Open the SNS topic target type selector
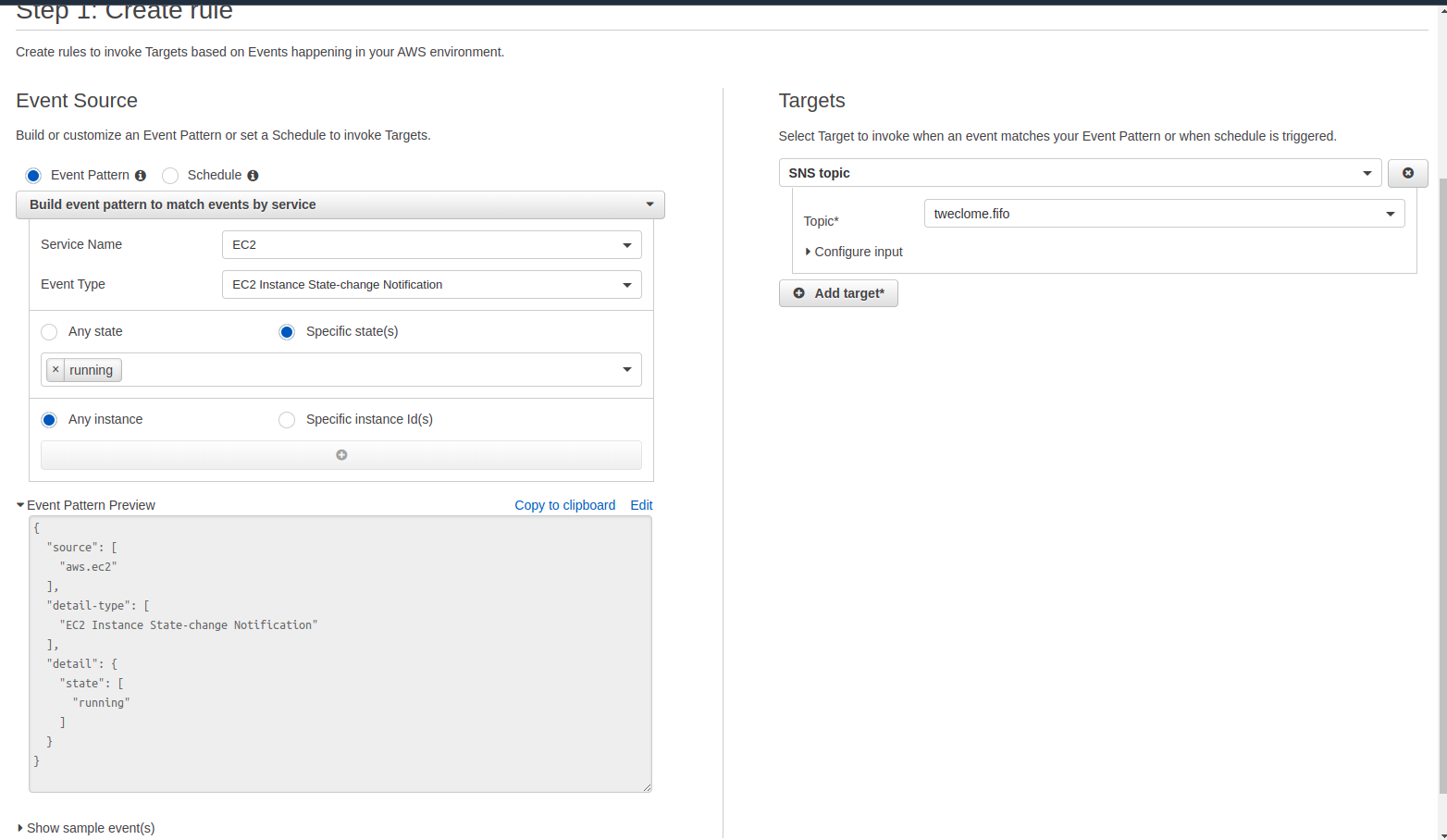1447x840 pixels. (x=1367, y=173)
